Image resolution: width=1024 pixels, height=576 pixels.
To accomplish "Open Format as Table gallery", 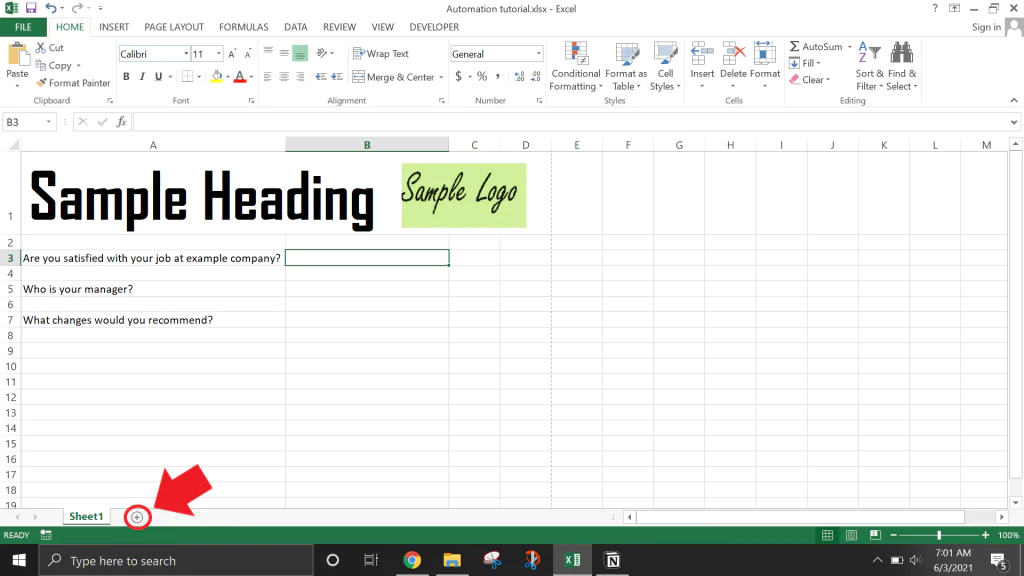I will pyautogui.click(x=626, y=67).
